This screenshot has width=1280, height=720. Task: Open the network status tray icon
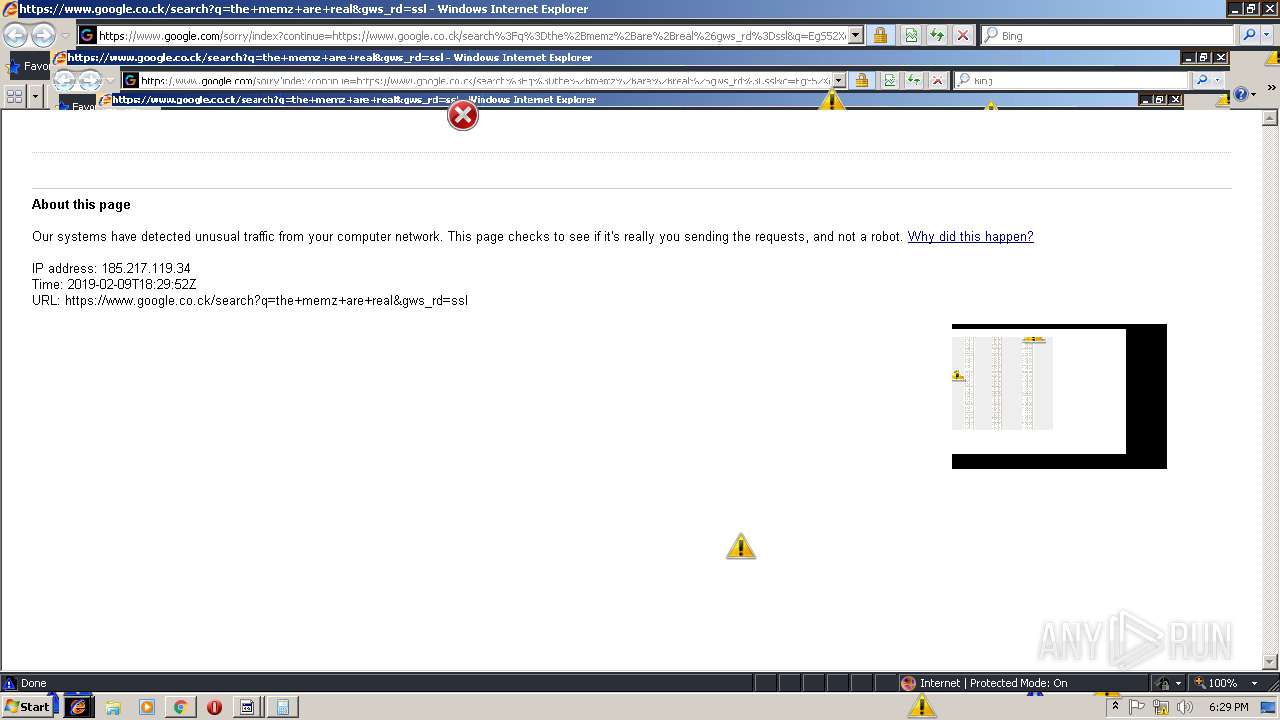tap(1161, 707)
